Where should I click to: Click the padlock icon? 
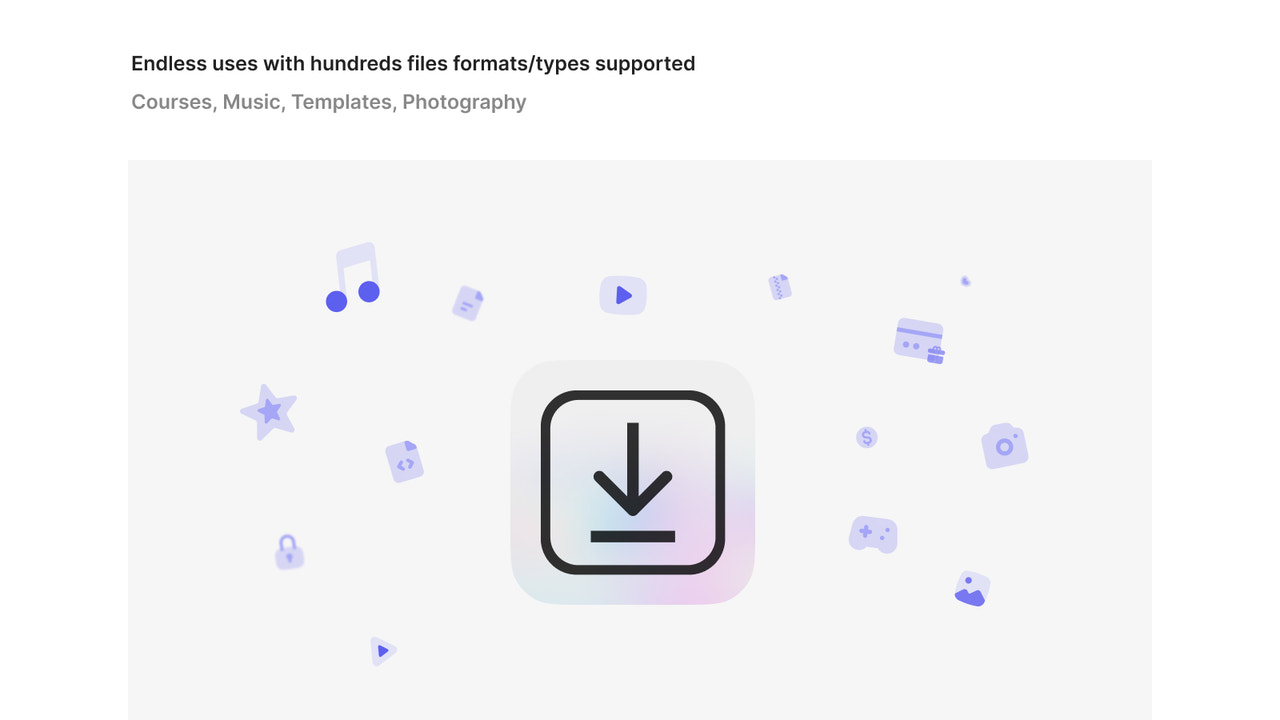[x=289, y=552]
